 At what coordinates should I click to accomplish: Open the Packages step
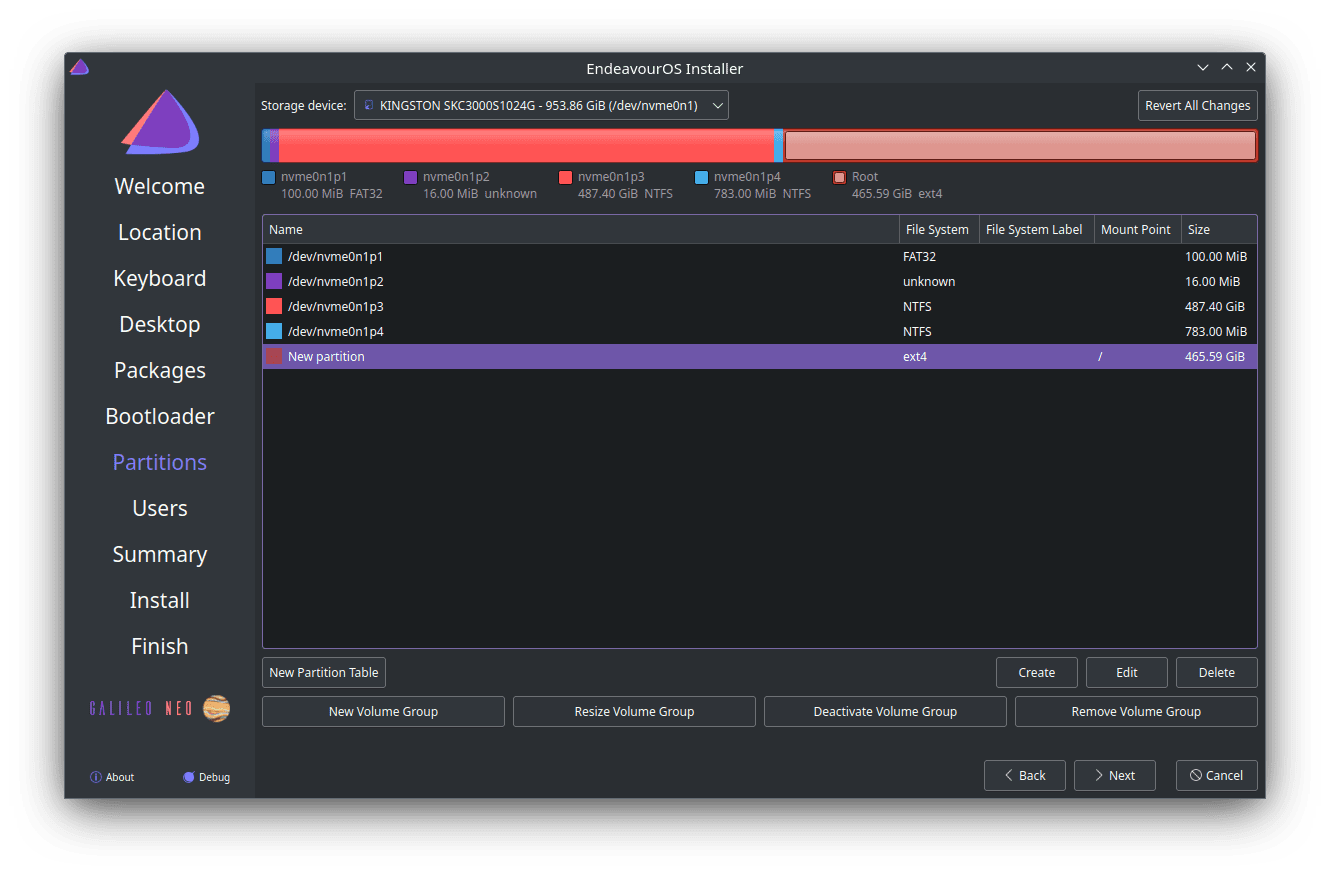160,370
